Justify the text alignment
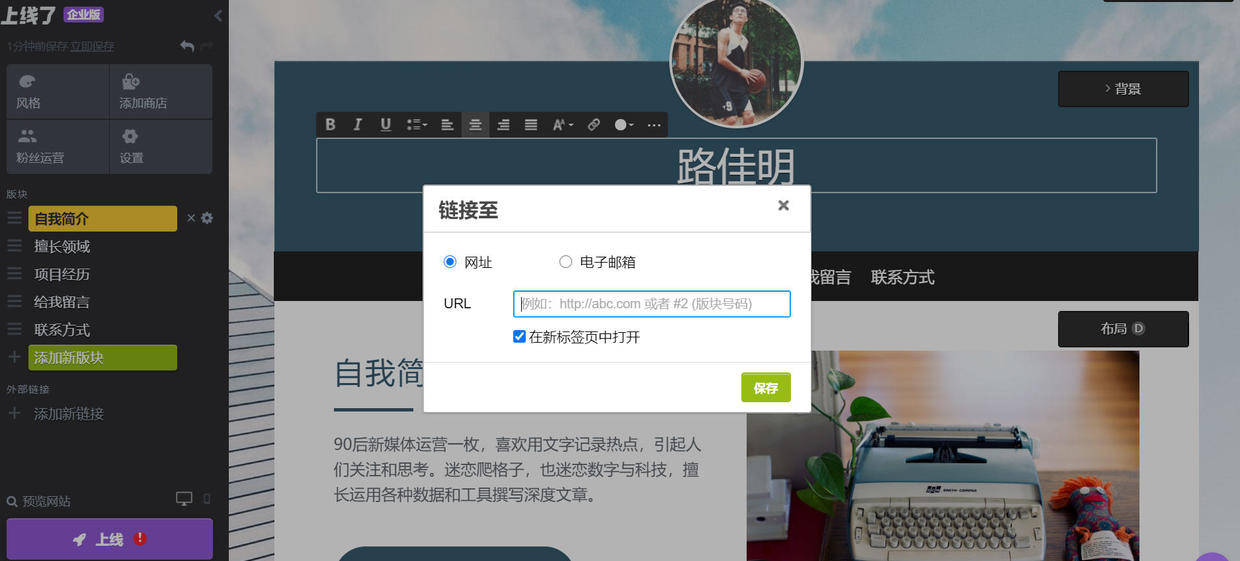1240x561 pixels. (531, 125)
